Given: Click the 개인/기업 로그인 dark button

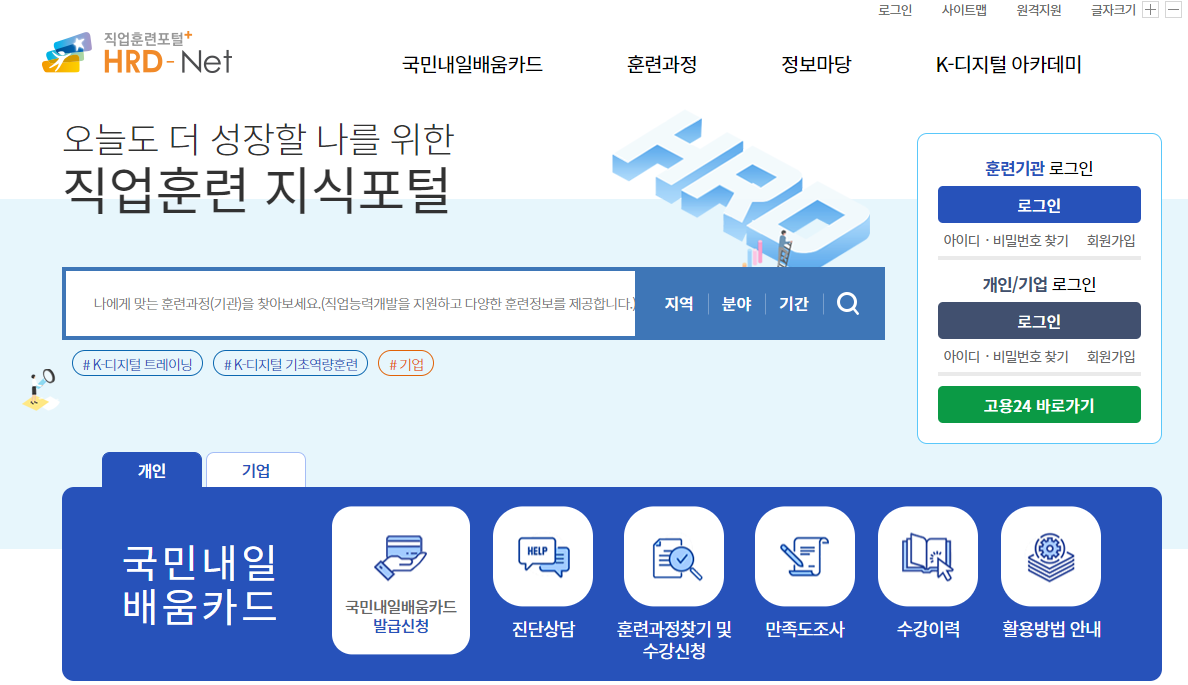Looking at the screenshot, I should 1039,321.
